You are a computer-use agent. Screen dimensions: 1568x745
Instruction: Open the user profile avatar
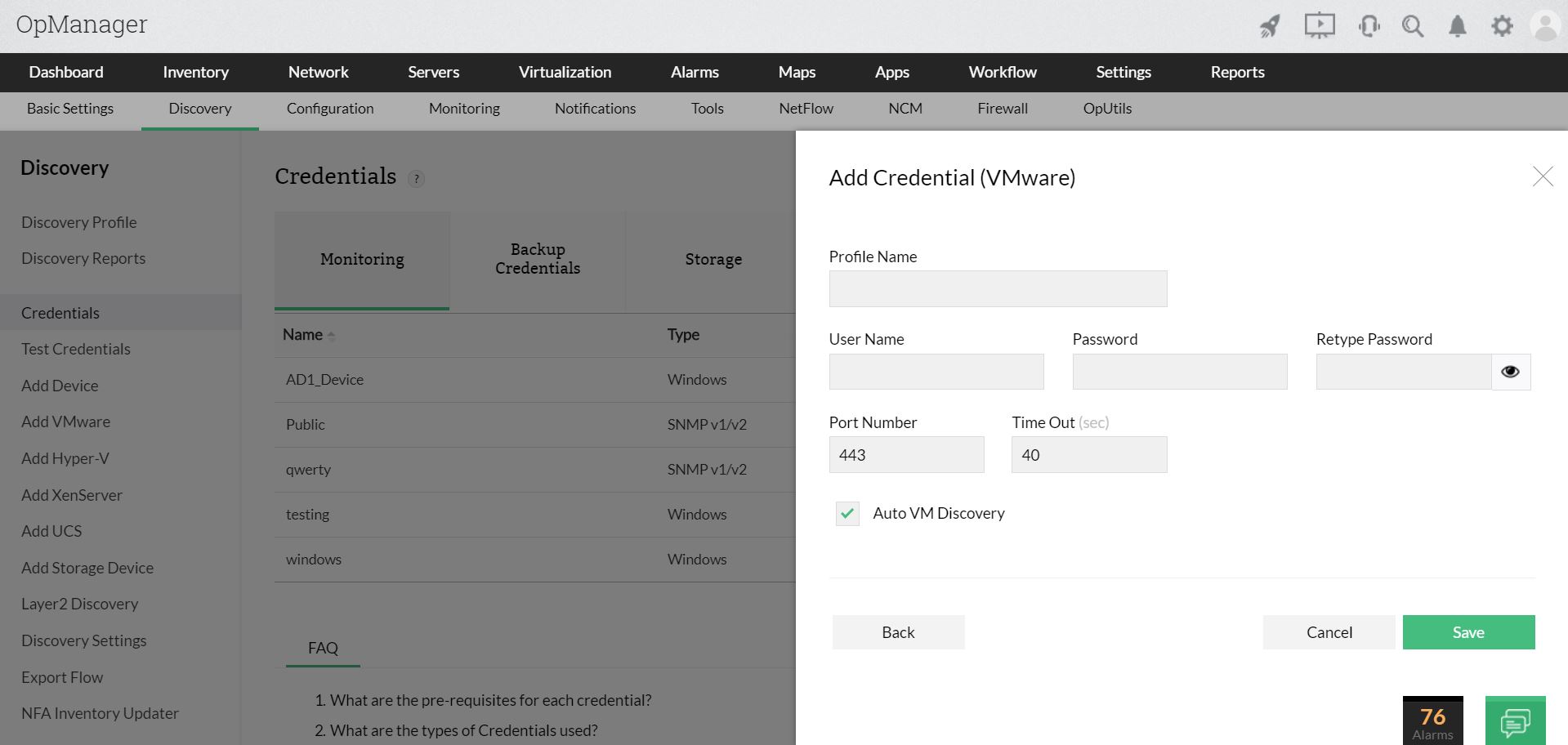1545,26
